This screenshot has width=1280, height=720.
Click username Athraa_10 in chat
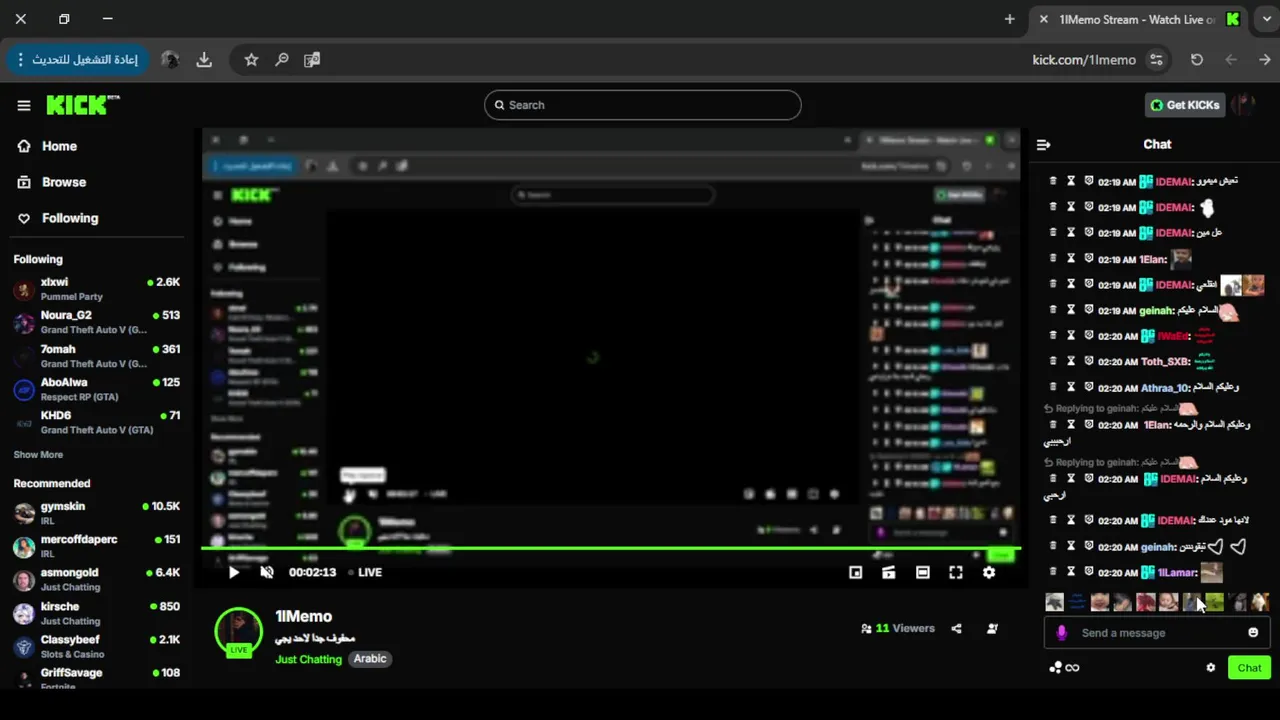1165,387
